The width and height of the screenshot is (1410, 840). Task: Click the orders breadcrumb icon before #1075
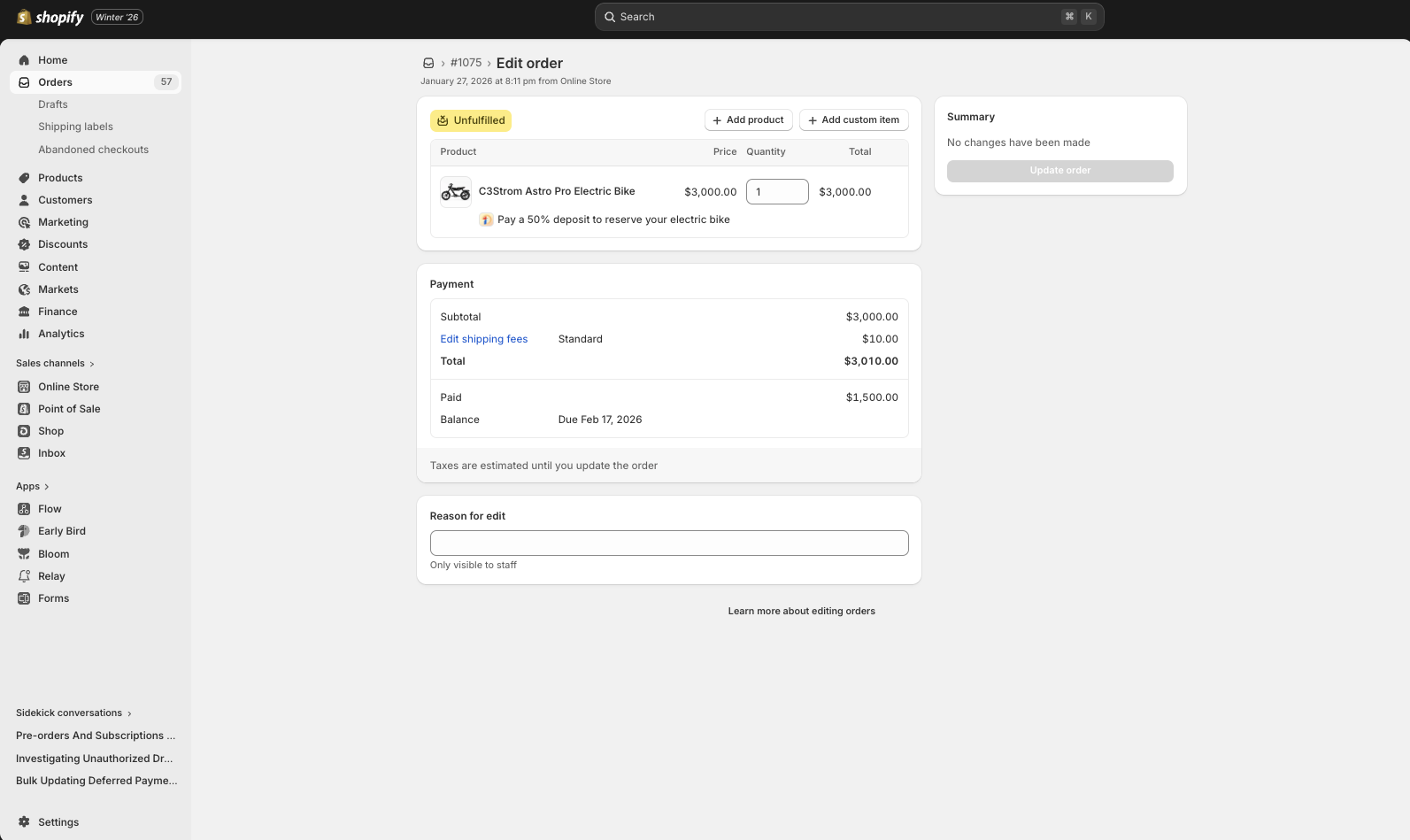pos(428,63)
